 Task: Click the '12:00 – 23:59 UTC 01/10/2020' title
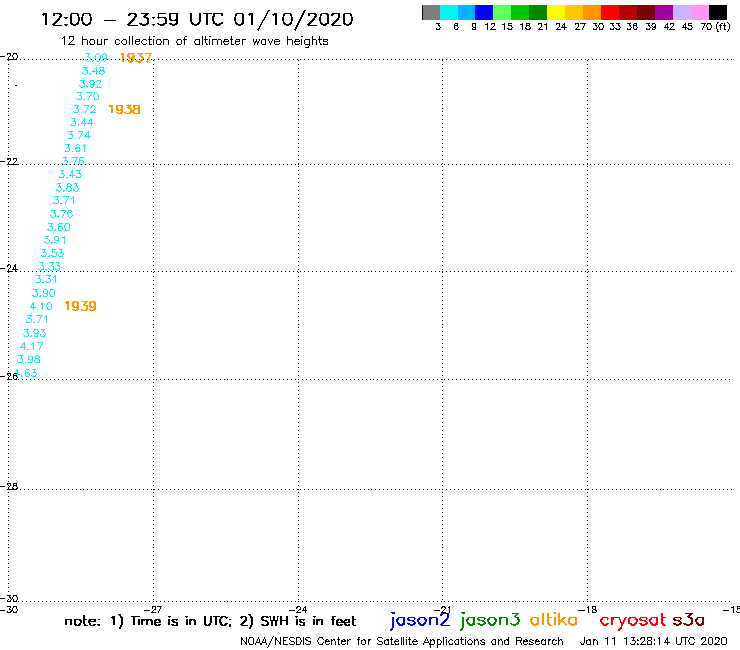pos(197,19)
